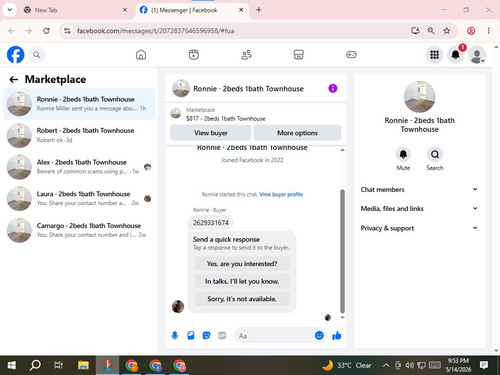
Task: Open the Gaming controller icon
Action: tap(351, 55)
